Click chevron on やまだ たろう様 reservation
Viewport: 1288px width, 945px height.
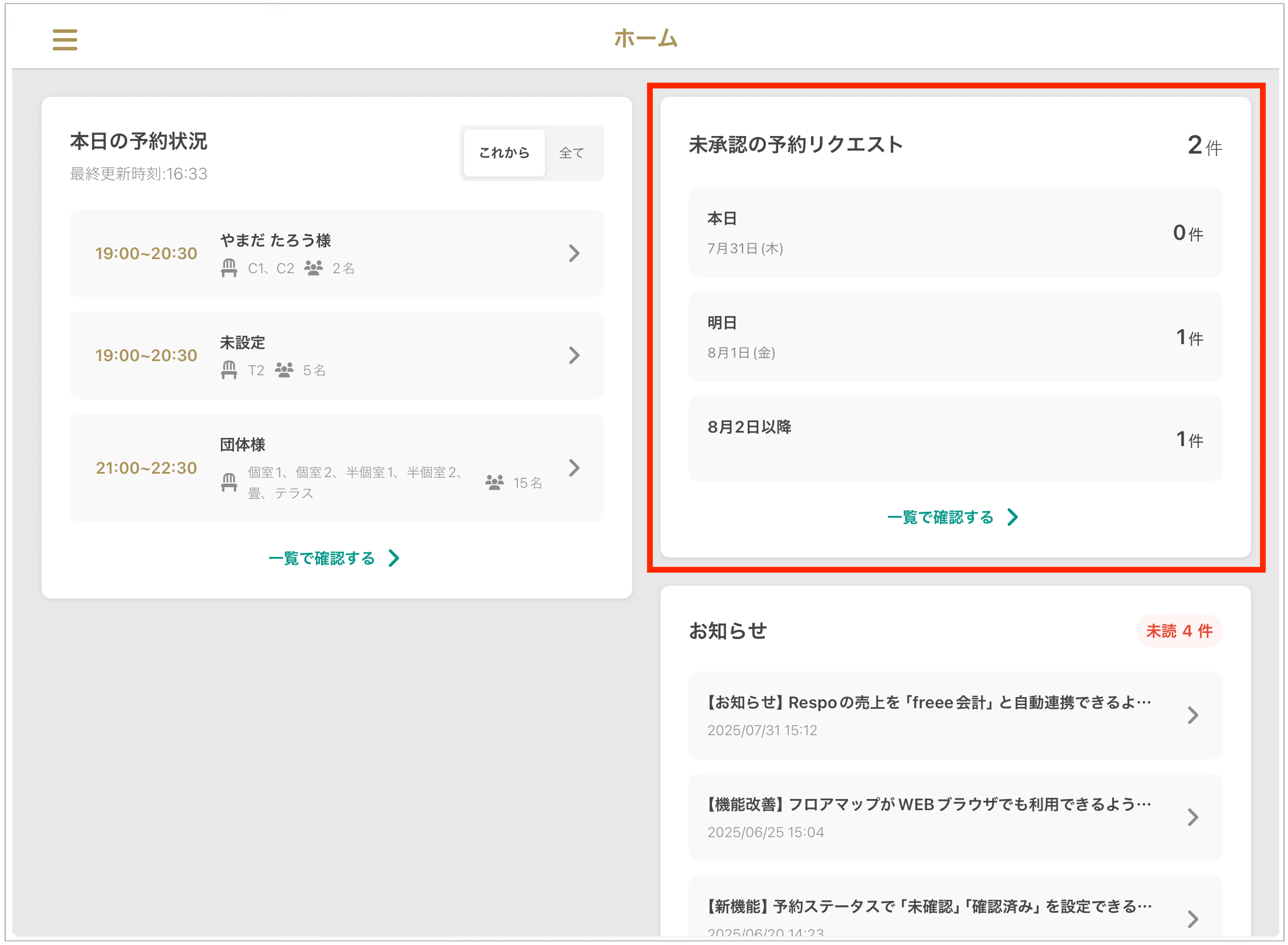574,253
